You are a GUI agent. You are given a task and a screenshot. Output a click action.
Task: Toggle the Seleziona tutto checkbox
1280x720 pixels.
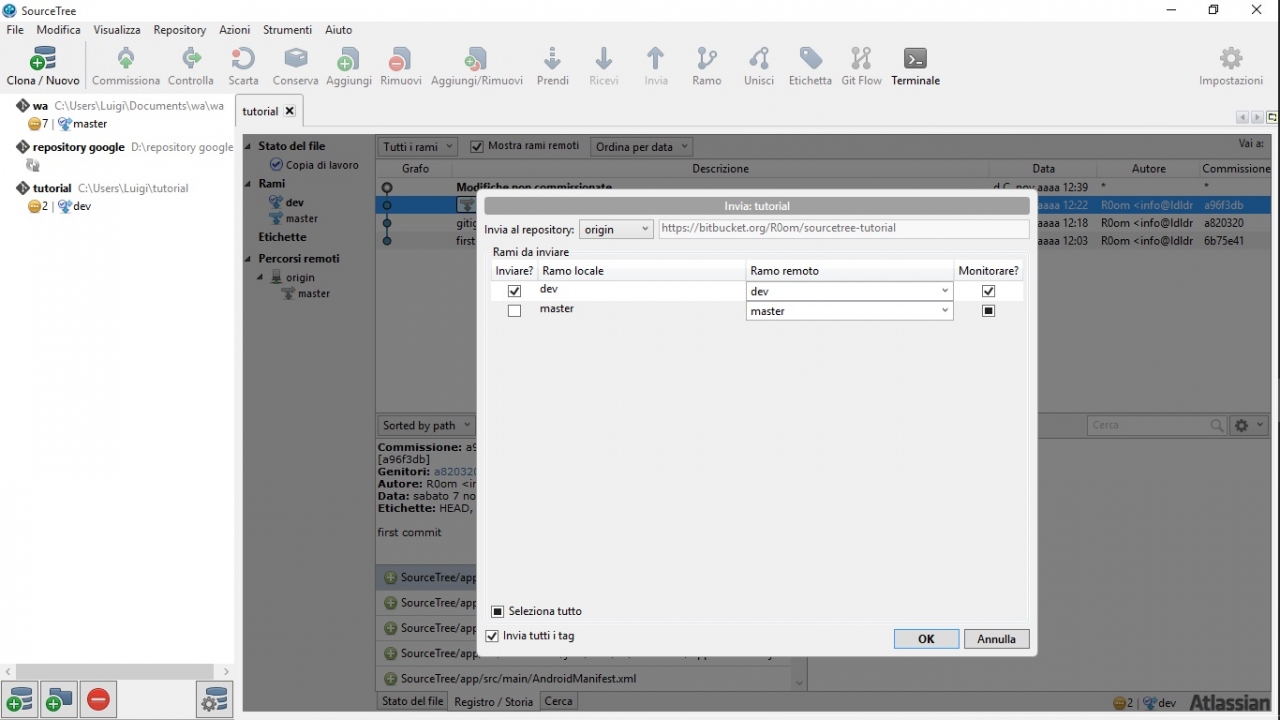(497, 611)
